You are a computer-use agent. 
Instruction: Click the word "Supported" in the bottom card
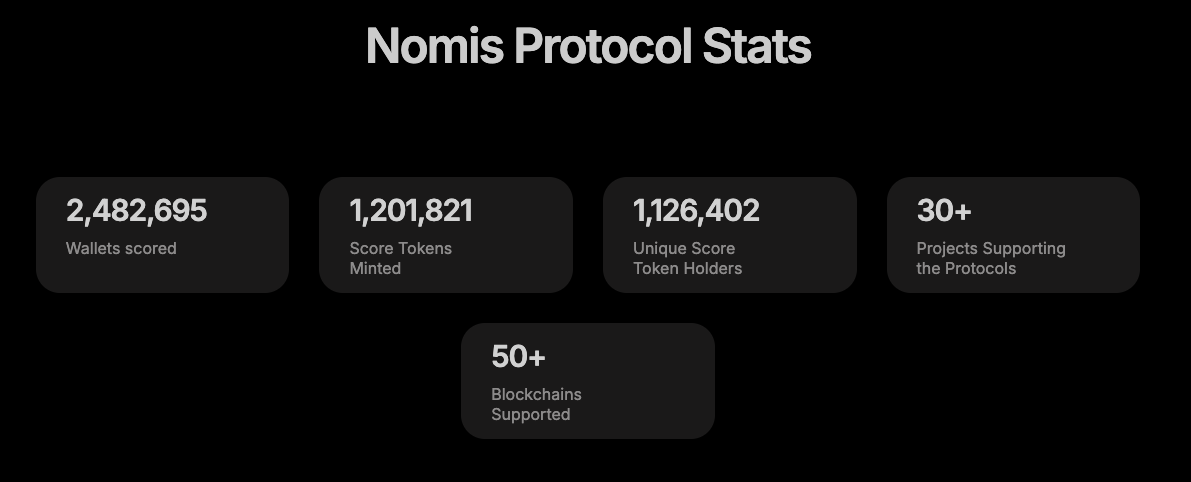(530, 414)
